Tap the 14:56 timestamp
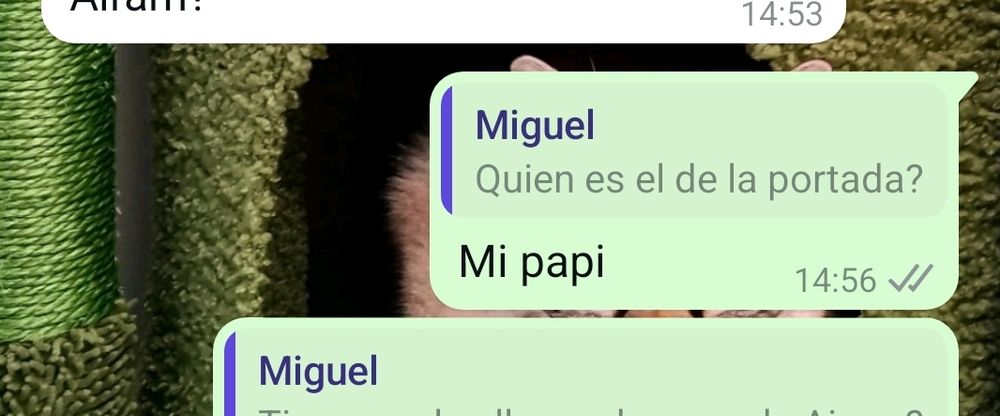 [835, 279]
